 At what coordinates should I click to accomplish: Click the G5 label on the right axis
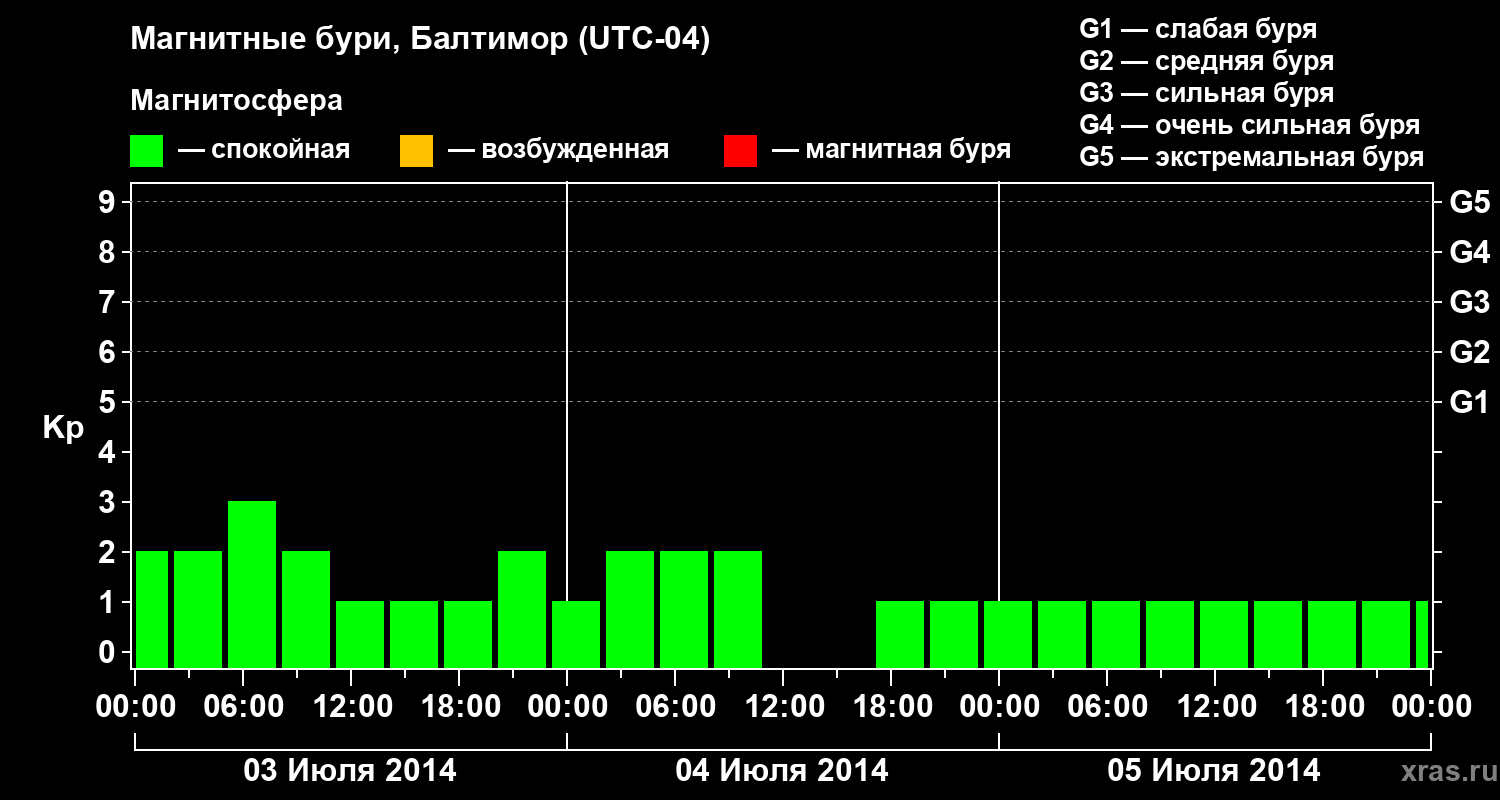(1469, 202)
